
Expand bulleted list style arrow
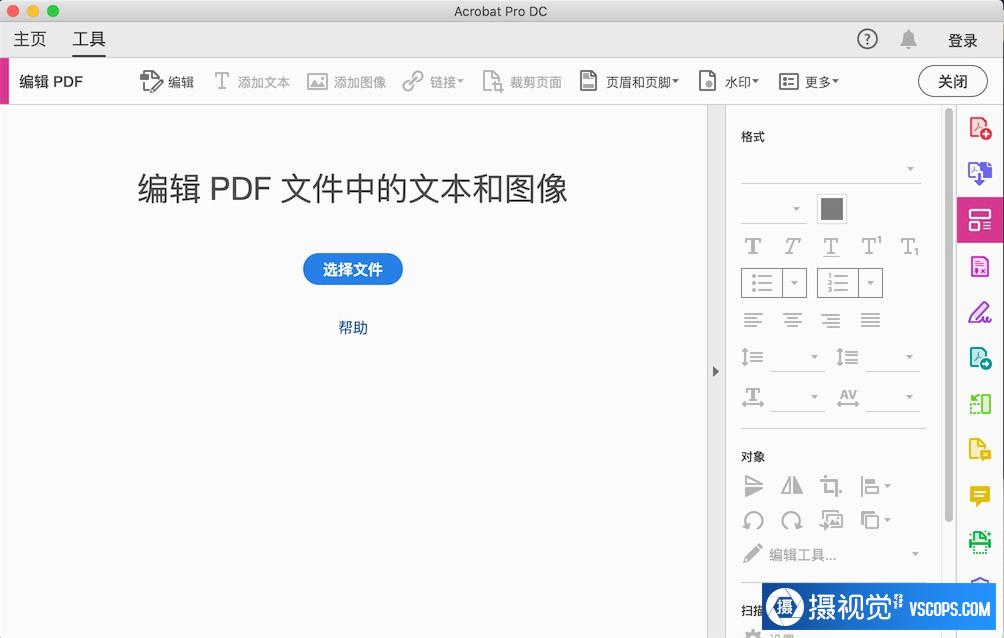click(794, 283)
